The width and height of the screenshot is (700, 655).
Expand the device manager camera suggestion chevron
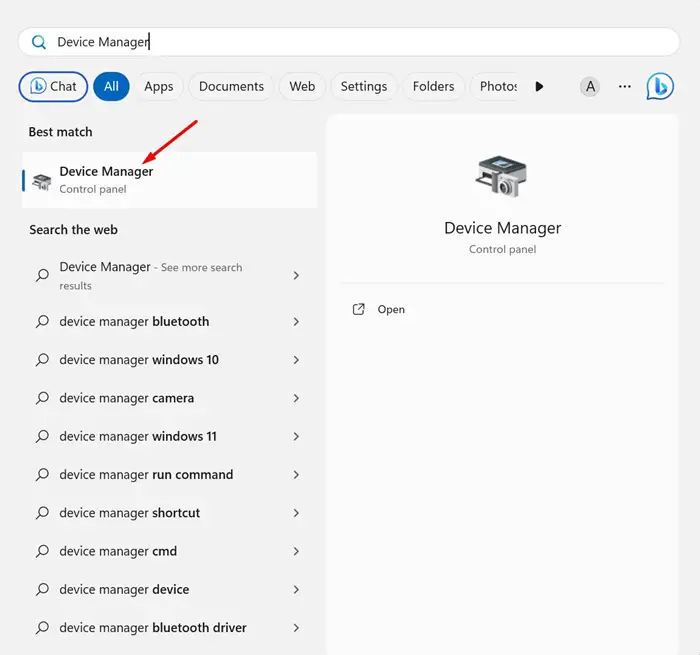(296, 398)
